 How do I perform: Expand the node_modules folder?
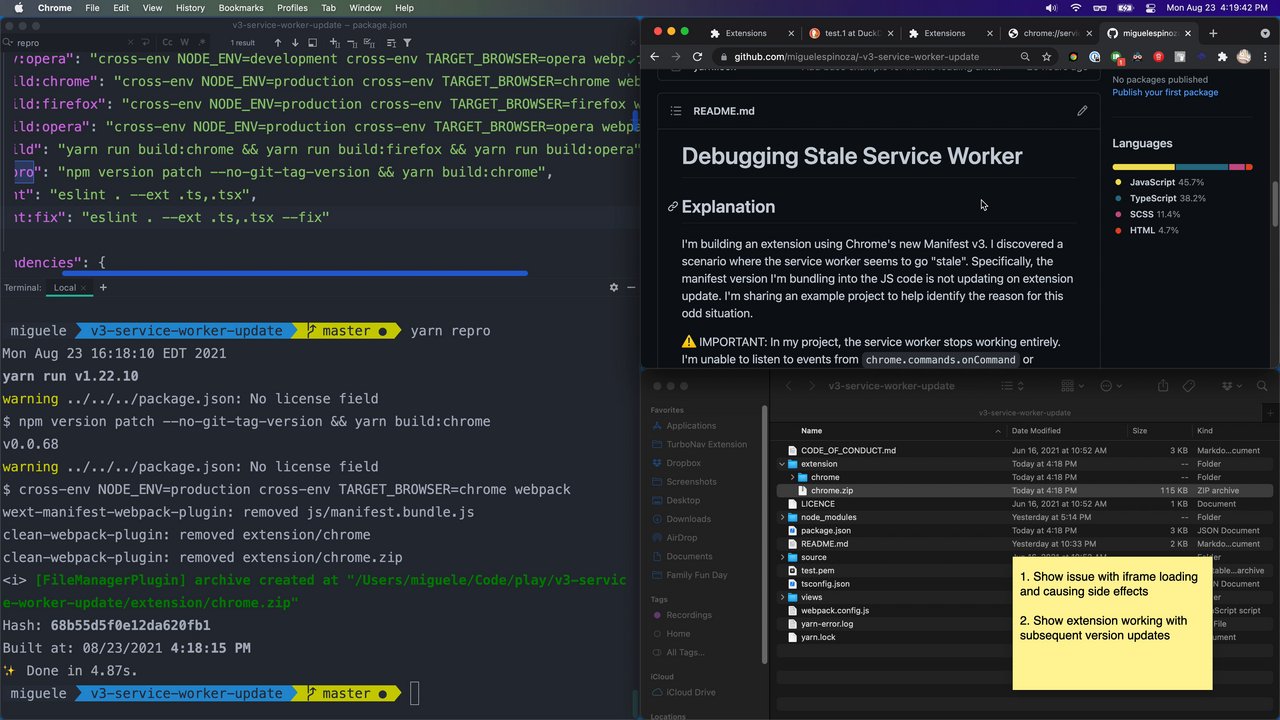pyautogui.click(x=782, y=517)
